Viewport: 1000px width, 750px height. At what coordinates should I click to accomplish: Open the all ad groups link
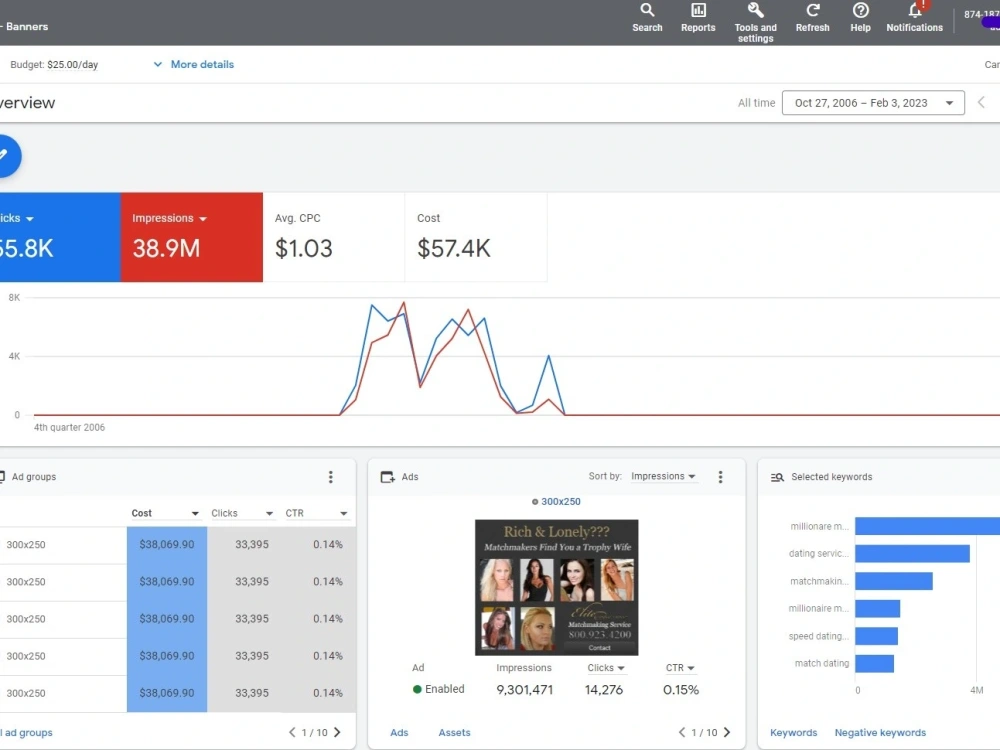pos(27,732)
